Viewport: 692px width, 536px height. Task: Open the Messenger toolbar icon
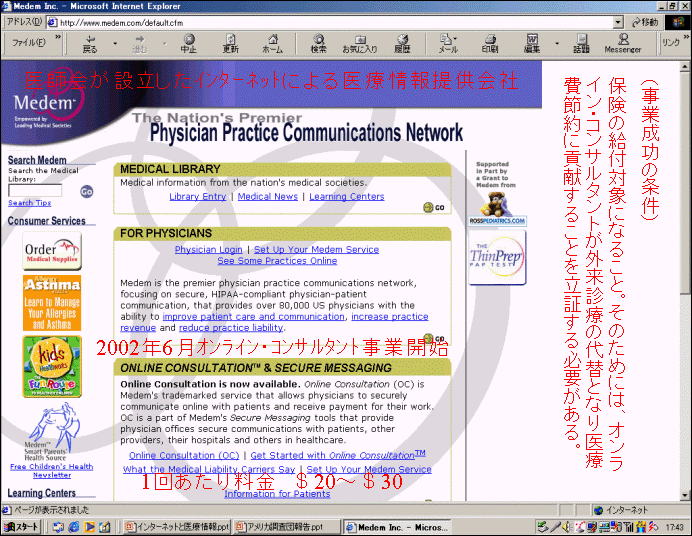tap(622, 43)
